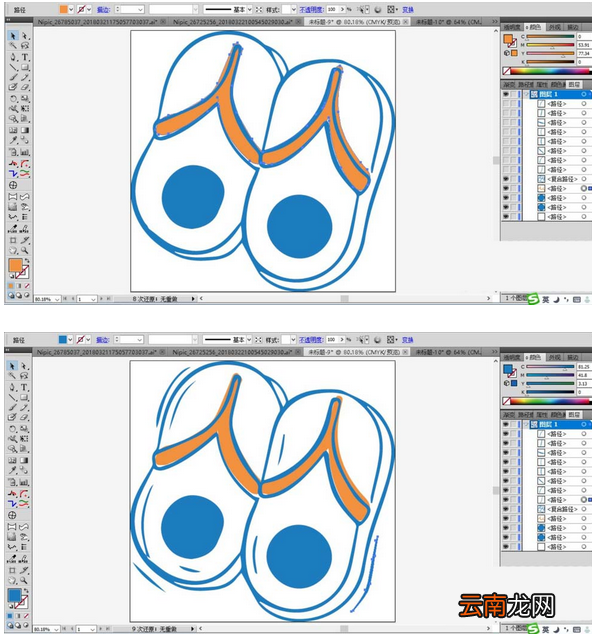The image size is (592, 634).
Task: Select the Pen tool in the upper screenshot
Action: [x=13, y=57]
